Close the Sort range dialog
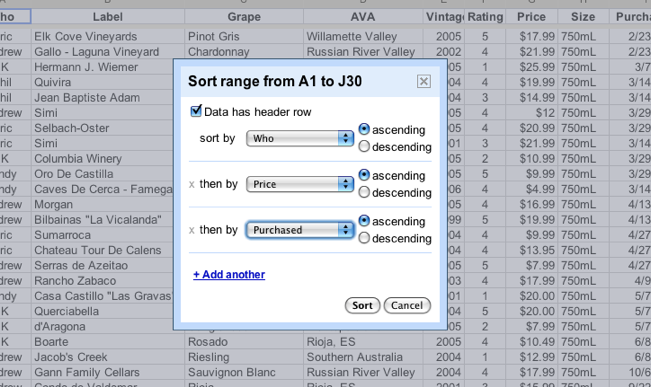 click(x=423, y=81)
